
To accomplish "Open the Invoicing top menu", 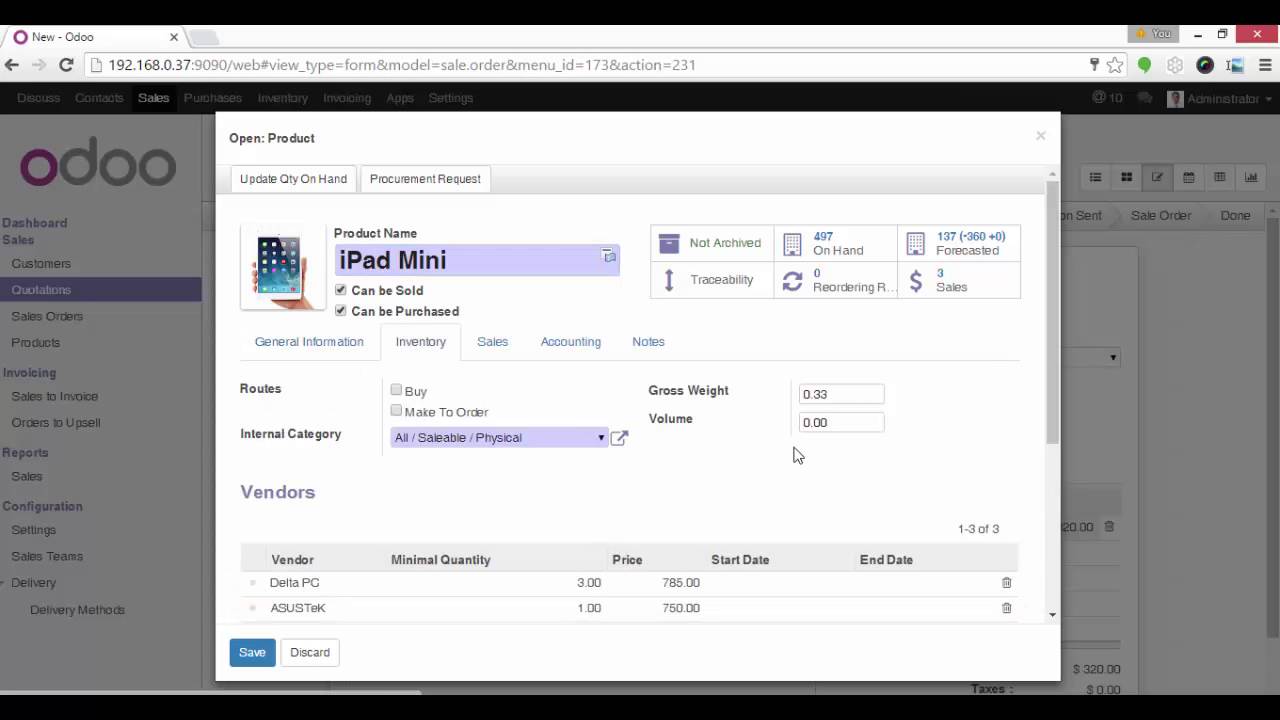I will [347, 98].
